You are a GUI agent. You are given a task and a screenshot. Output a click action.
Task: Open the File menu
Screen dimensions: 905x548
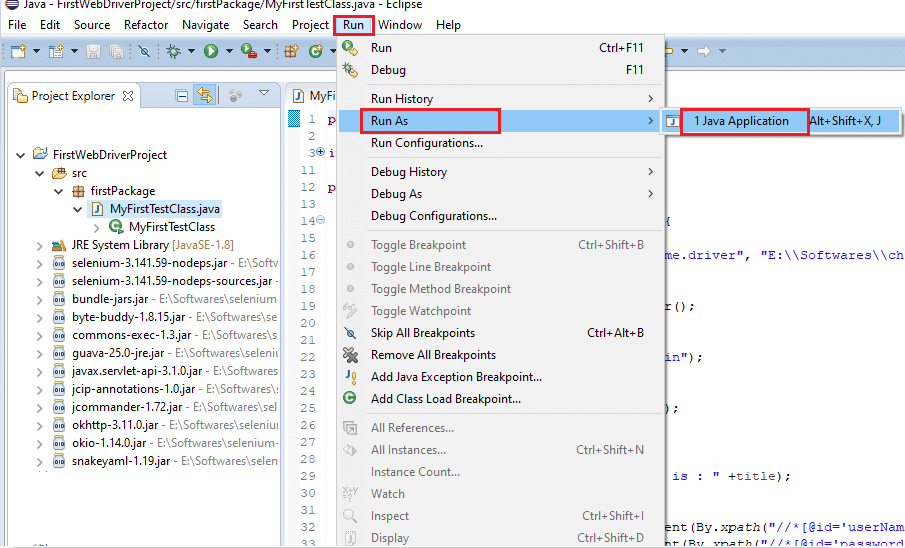point(17,25)
